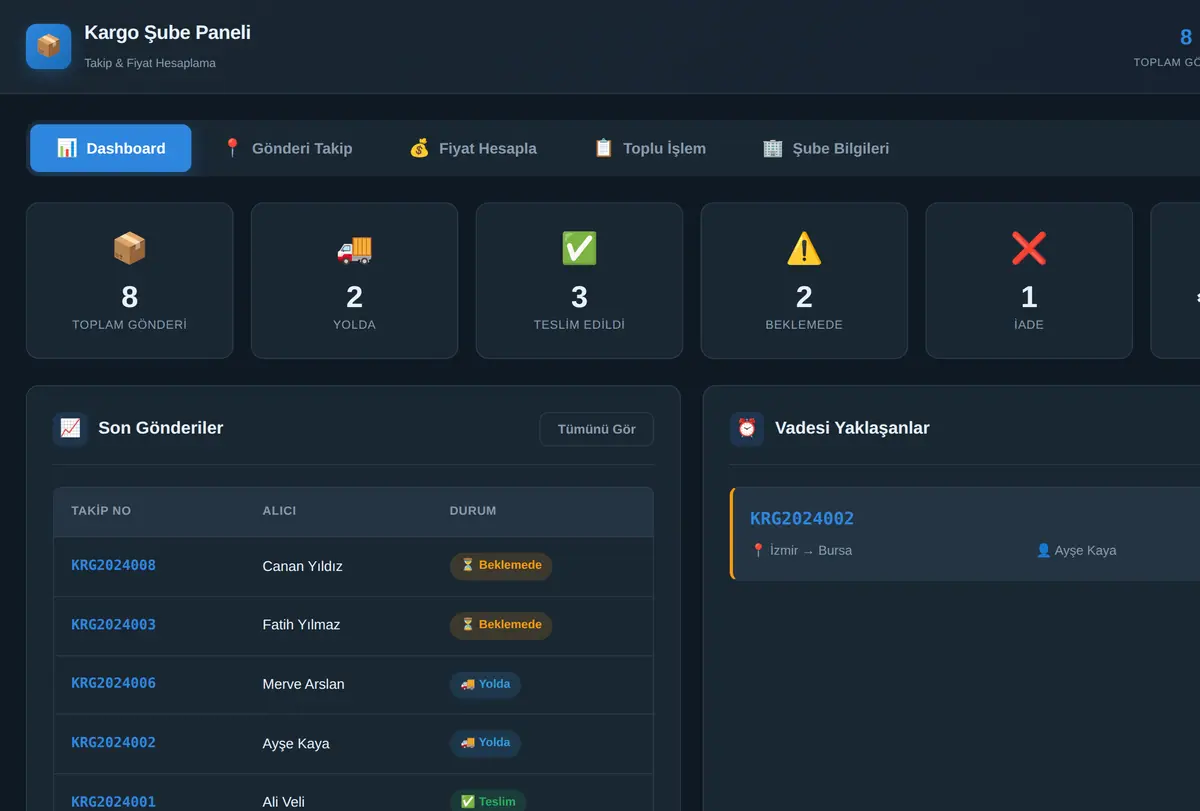
Task: Click the location pin icon next to İzmir → Bursa
Action: (758, 550)
